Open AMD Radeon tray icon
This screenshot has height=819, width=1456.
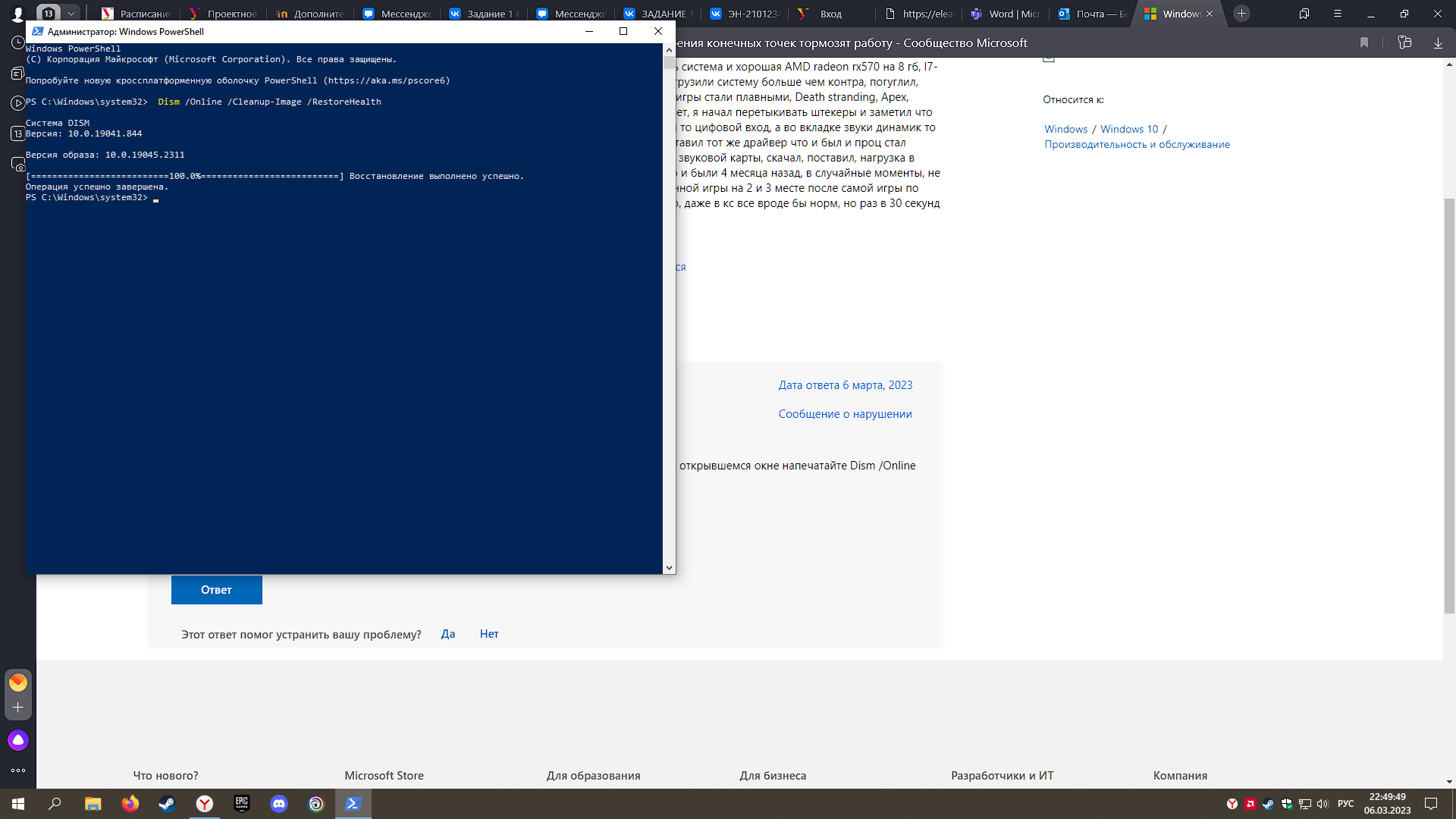(x=1250, y=804)
